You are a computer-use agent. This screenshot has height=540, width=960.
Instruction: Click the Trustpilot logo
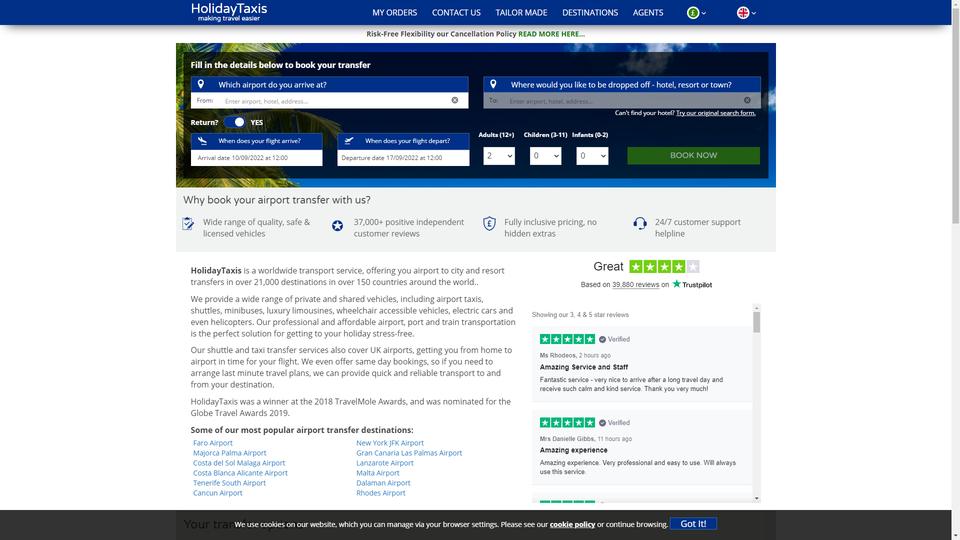[692, 284]
